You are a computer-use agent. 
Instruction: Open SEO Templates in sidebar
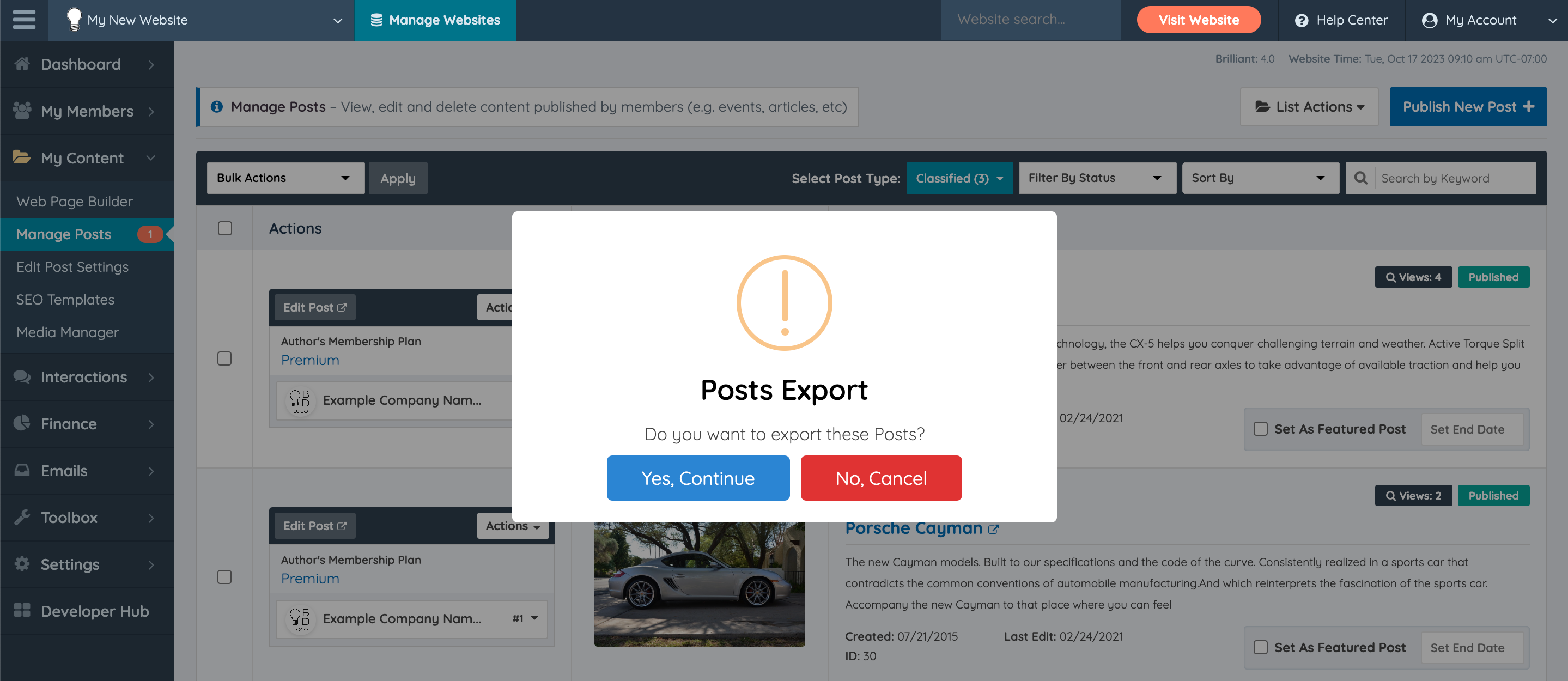pos(65,300)
